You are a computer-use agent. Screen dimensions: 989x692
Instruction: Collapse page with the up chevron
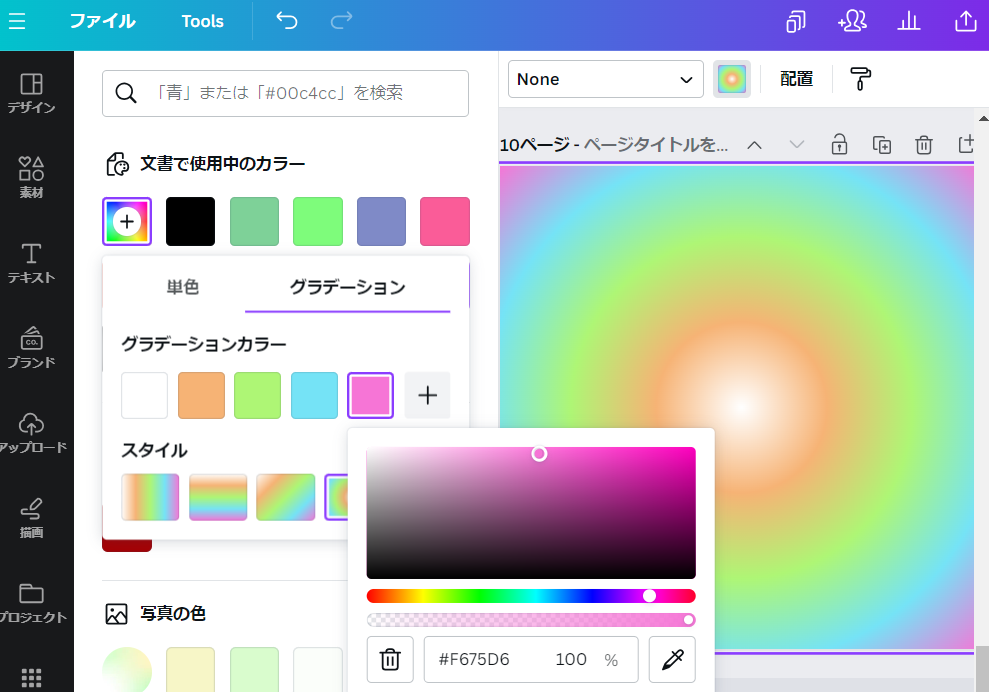pyautogui.click(x=755, y=145)
